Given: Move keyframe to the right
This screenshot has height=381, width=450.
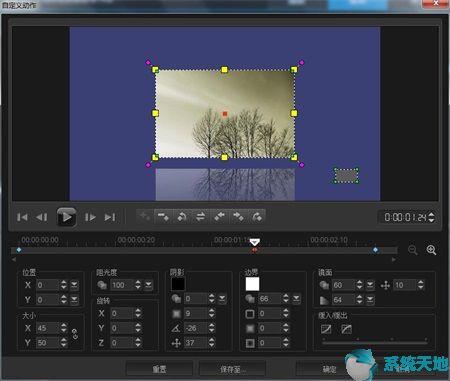Looking at the screenshot, I should [238, 217].
